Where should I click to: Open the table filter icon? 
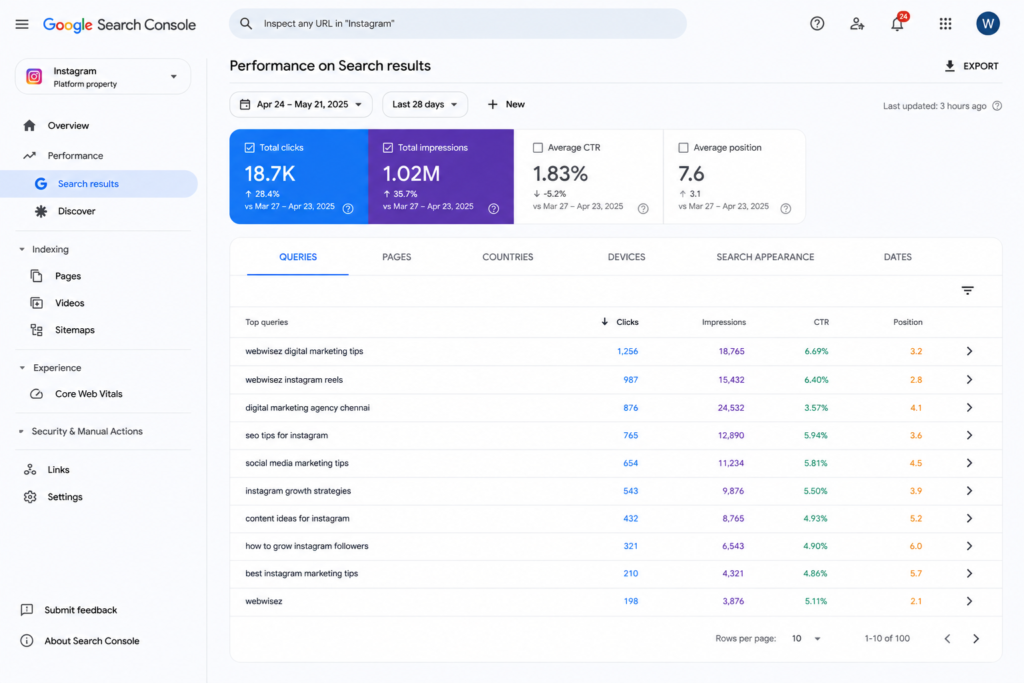point(967,290)
